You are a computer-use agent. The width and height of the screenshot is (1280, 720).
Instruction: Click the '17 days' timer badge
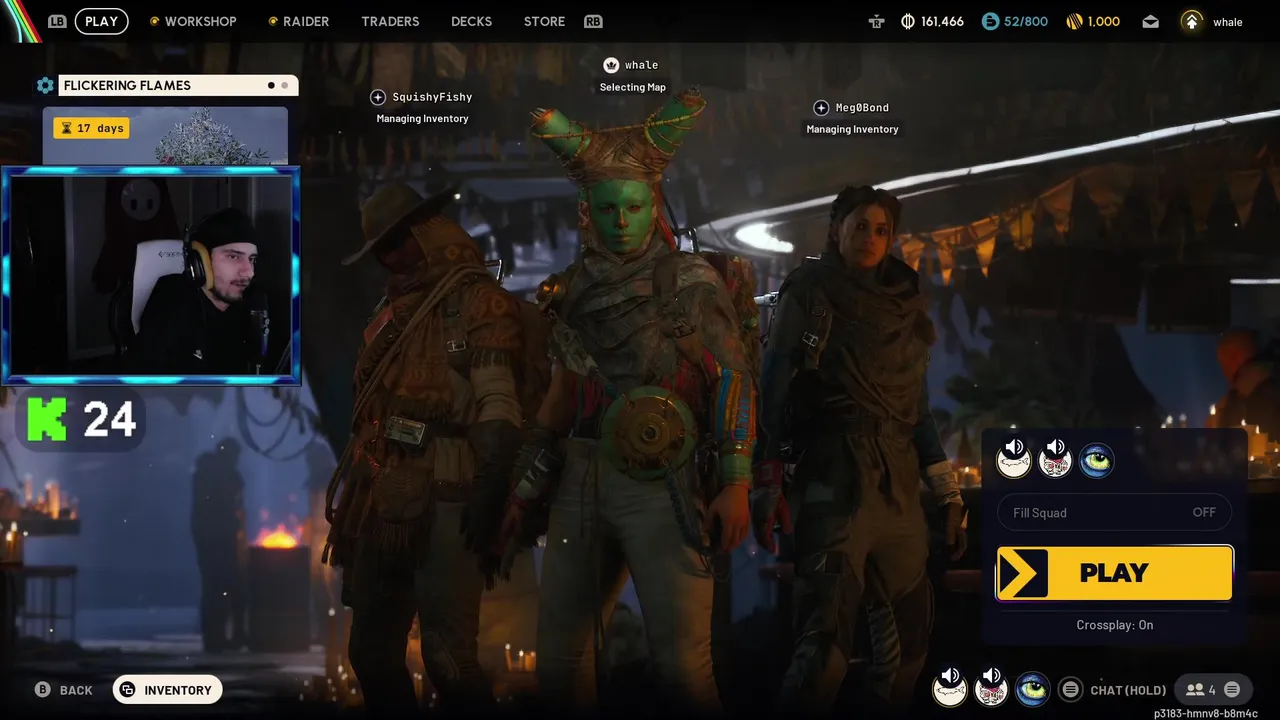point(91,128)
